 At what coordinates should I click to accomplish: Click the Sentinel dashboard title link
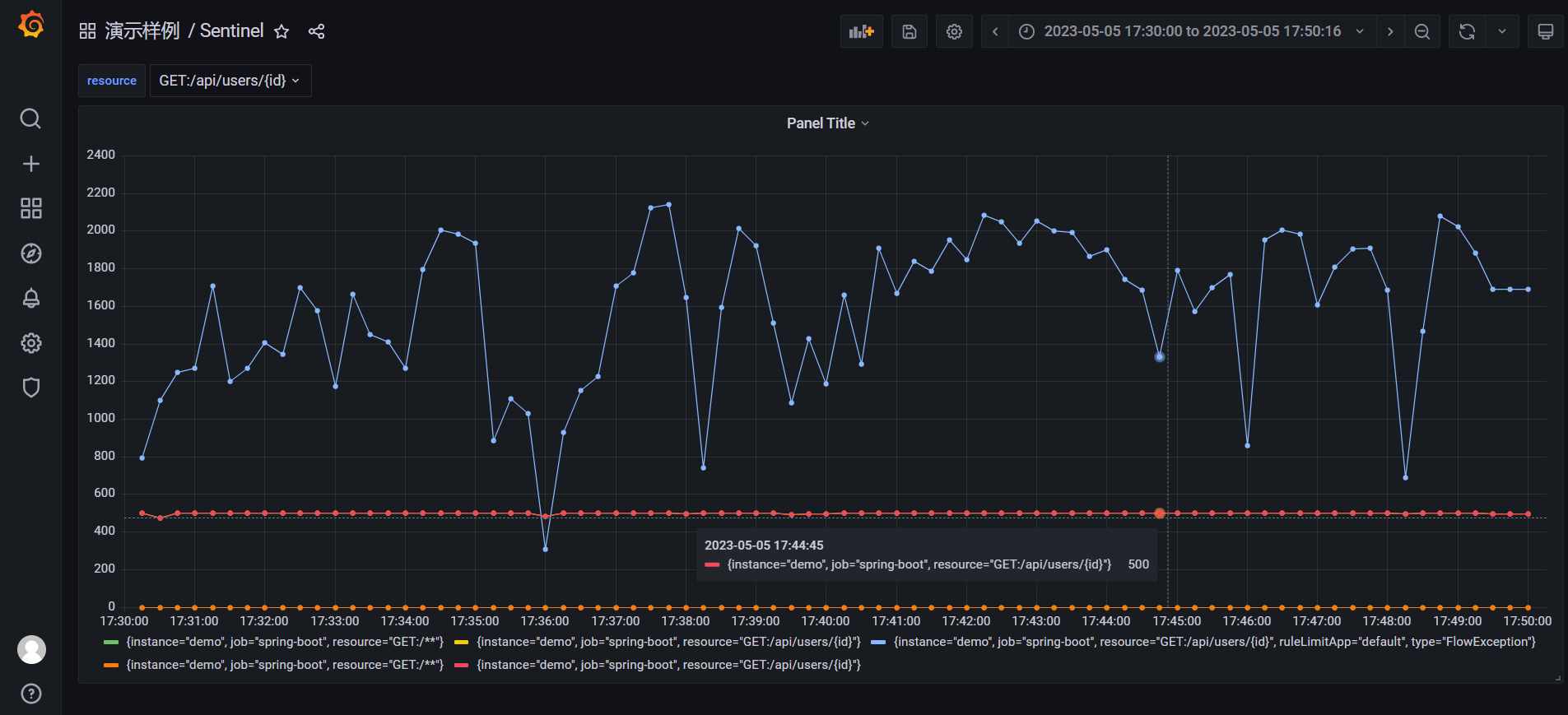tap(231, 31)
